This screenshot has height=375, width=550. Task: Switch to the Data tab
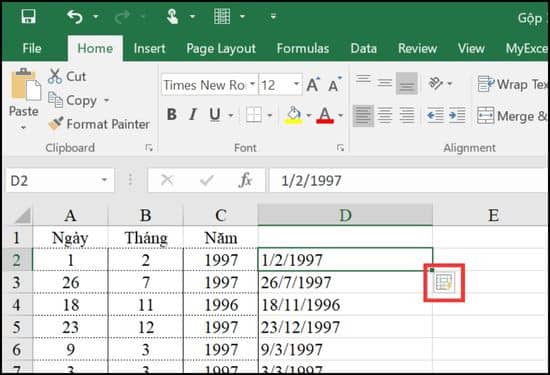pos(363,48)
